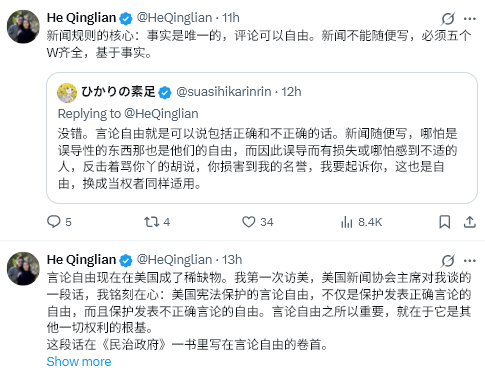Click reply icon on first tweet

click(54, 222)
